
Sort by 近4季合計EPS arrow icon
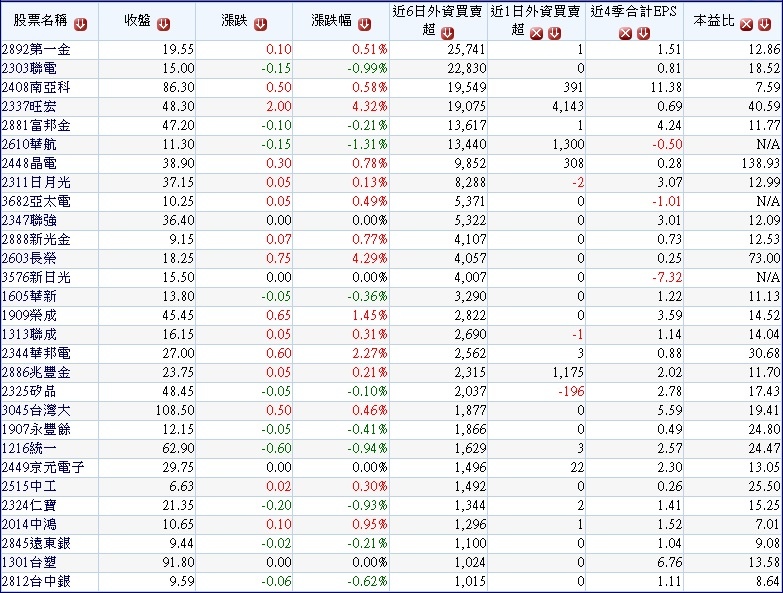[644, 33]
